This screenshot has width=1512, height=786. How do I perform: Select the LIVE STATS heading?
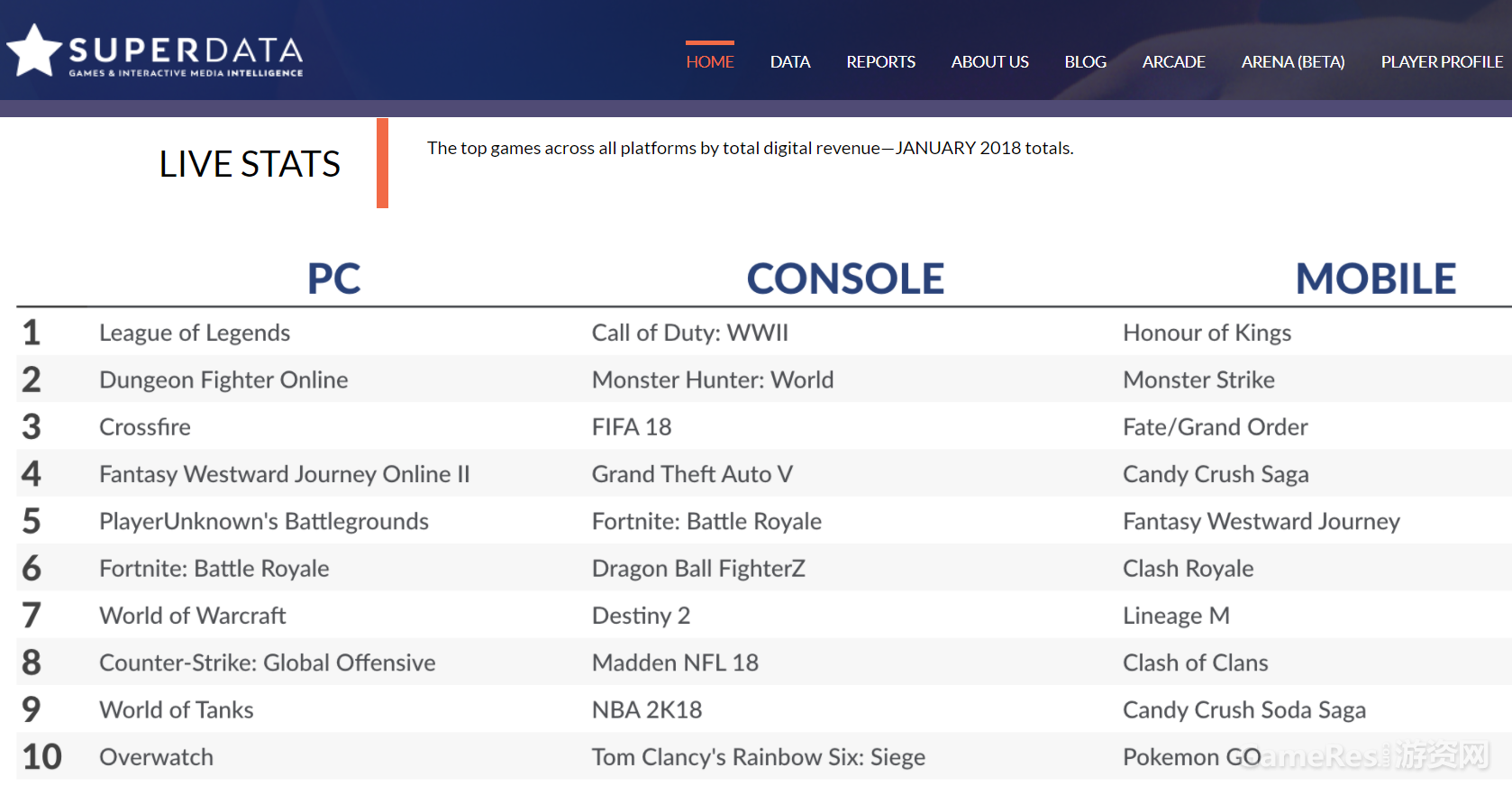pos(250,164)
